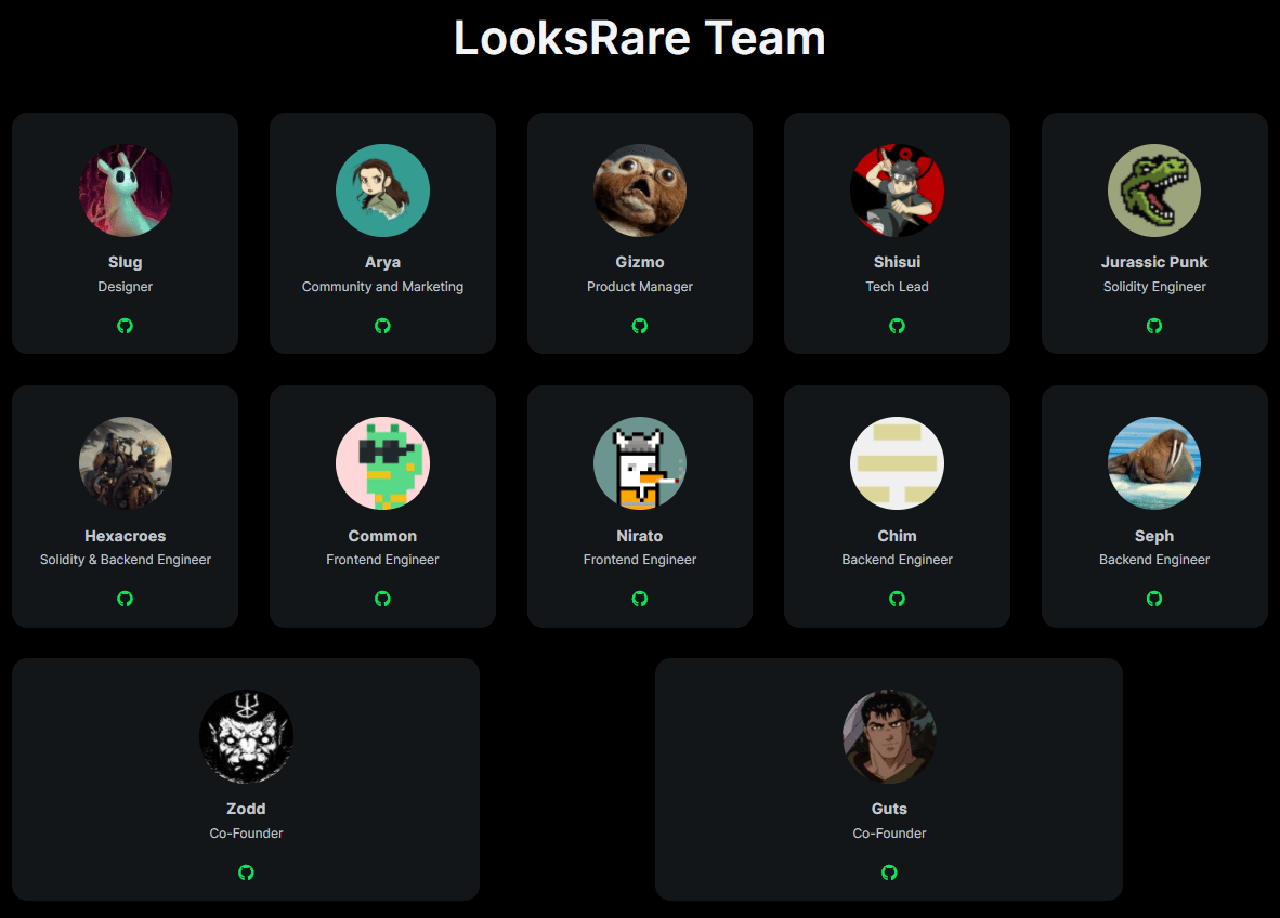Screen dimensions: 1280x918
Task: Click the name 'Guts'
Action: (x=889, y=808)
